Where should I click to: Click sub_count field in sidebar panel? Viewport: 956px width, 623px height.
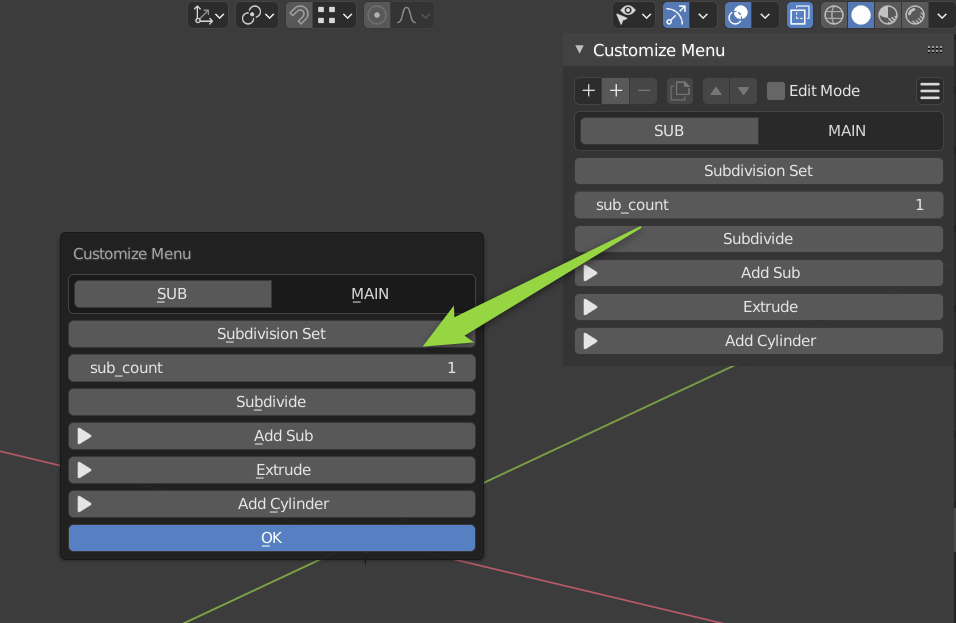[758, 205]
